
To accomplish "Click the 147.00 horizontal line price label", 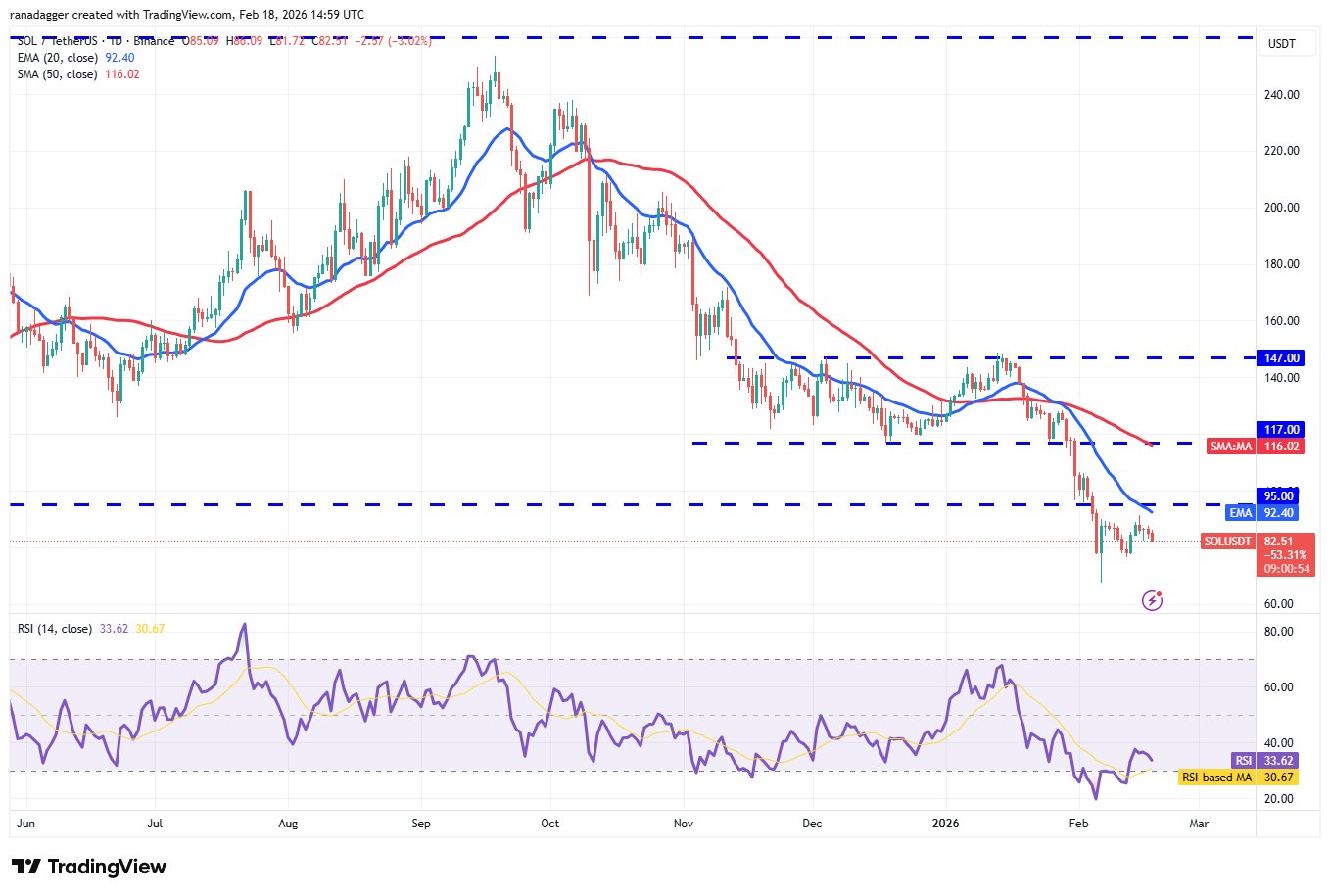I will (x=1282, y=358).
